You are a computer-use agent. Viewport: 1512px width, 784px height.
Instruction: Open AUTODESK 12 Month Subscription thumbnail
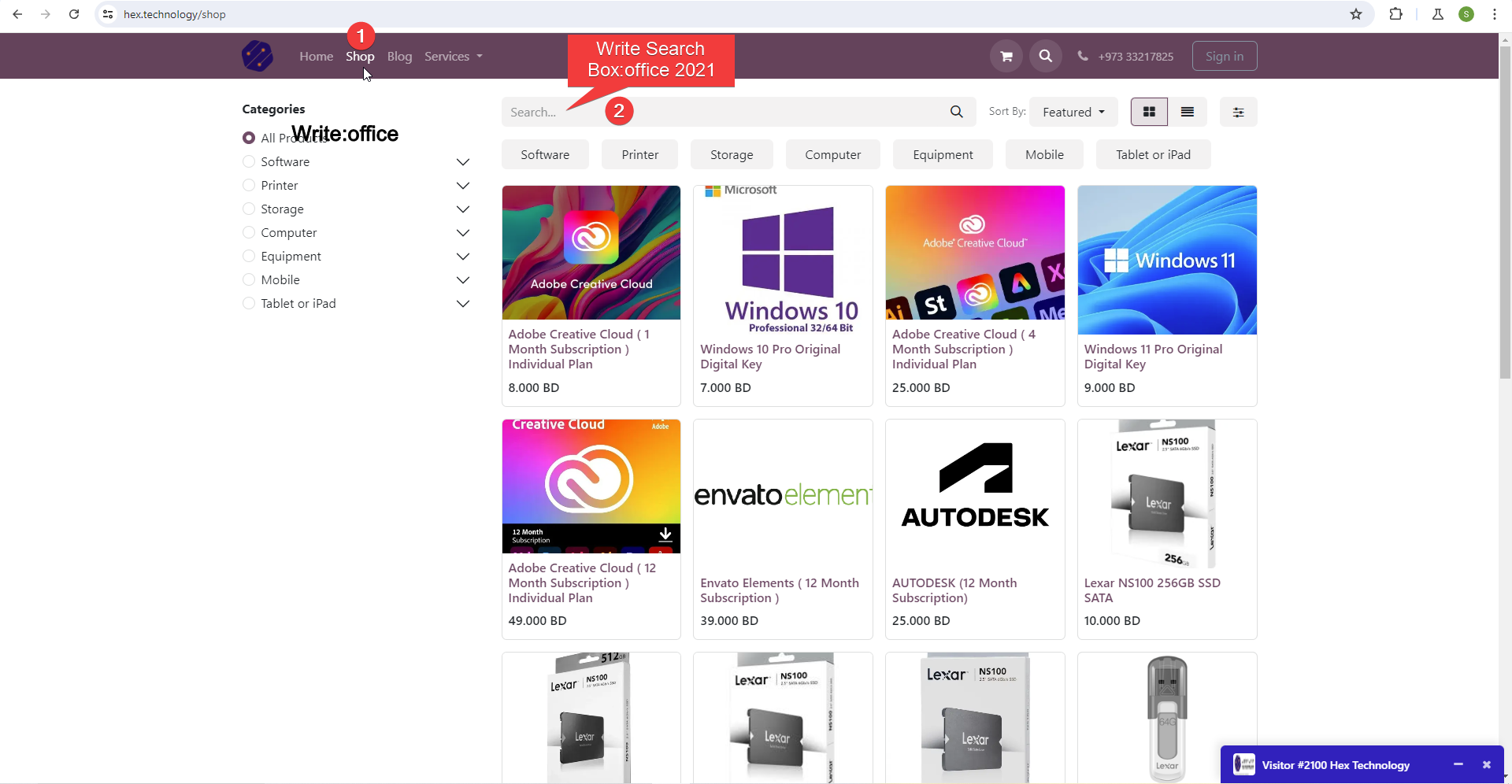pos(975,494)
